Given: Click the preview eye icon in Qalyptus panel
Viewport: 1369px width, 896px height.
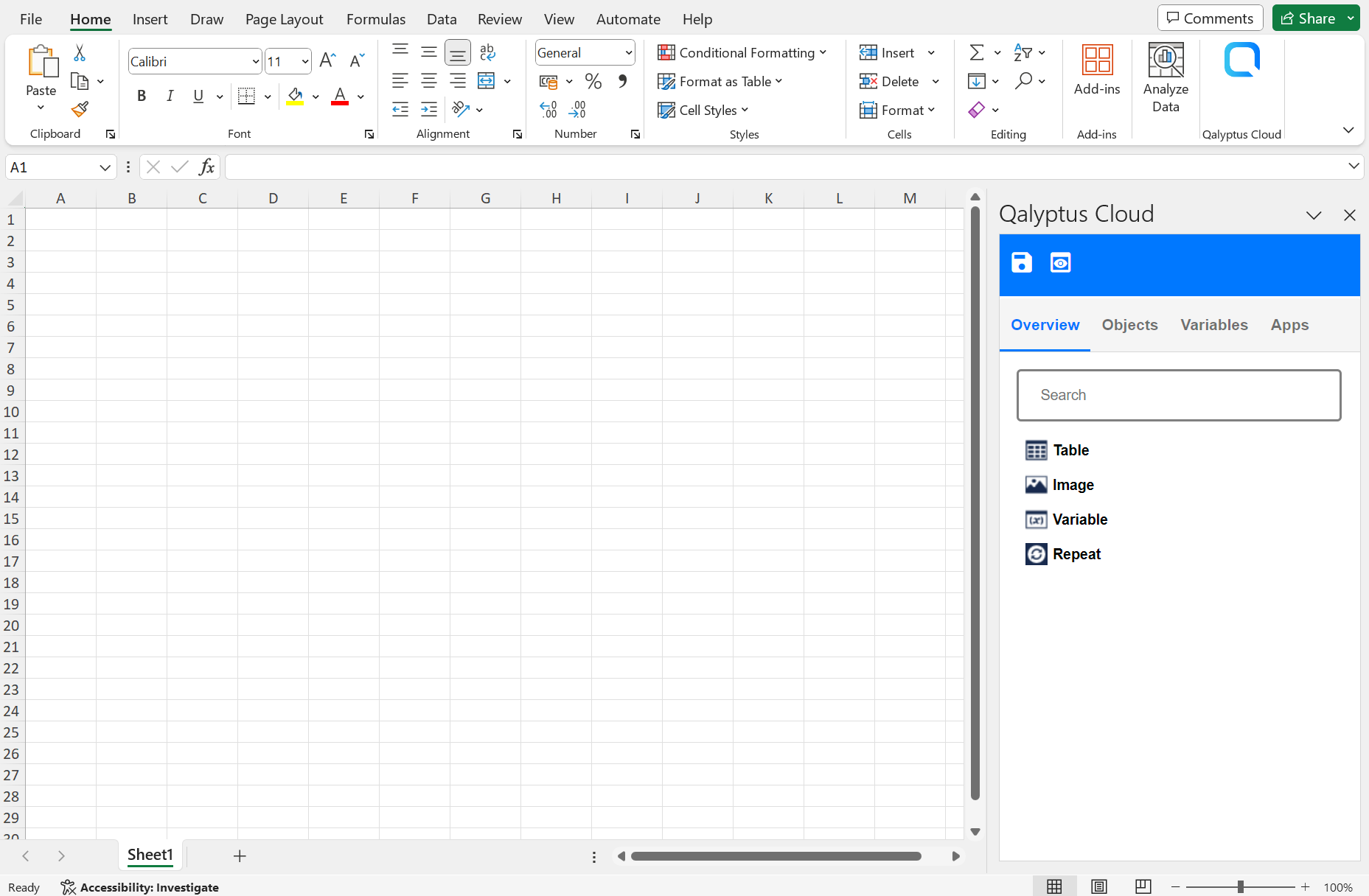Looking at the screenshot, I should (1060, 262).
